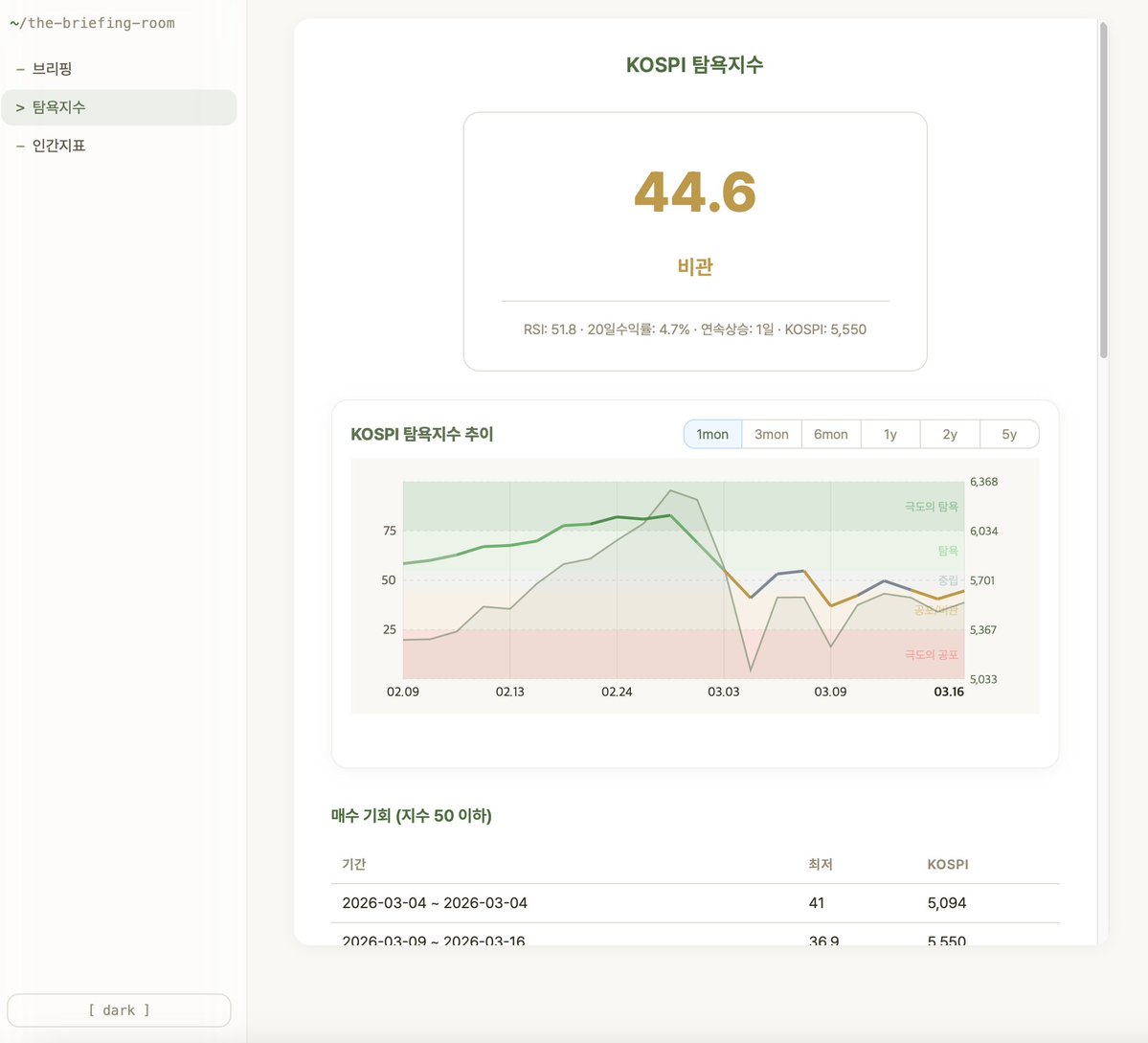Click the 극도의 탐욕 zone label

click(x=932, y=506)
